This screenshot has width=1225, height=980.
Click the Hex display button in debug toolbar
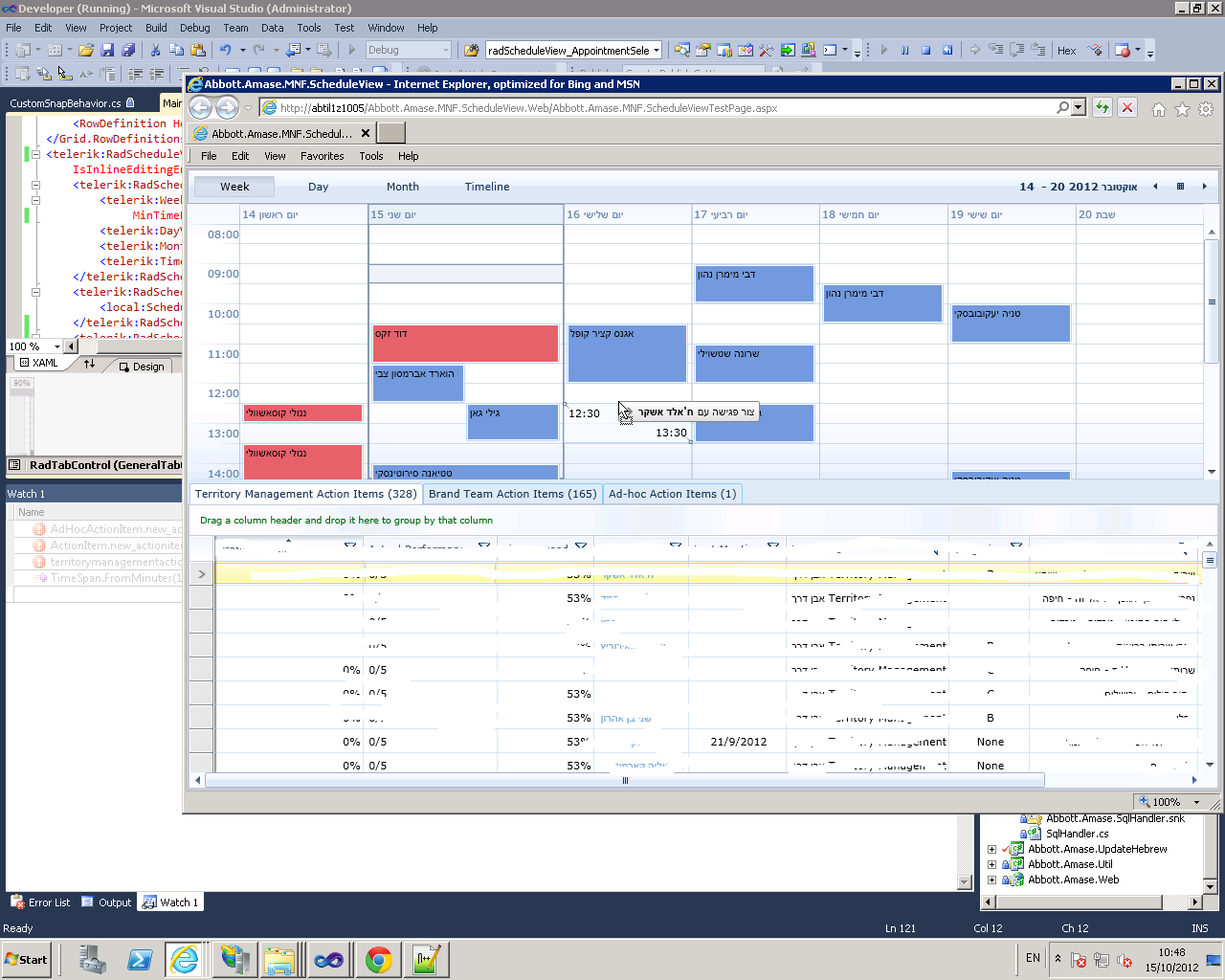[x=1067, y=51]
